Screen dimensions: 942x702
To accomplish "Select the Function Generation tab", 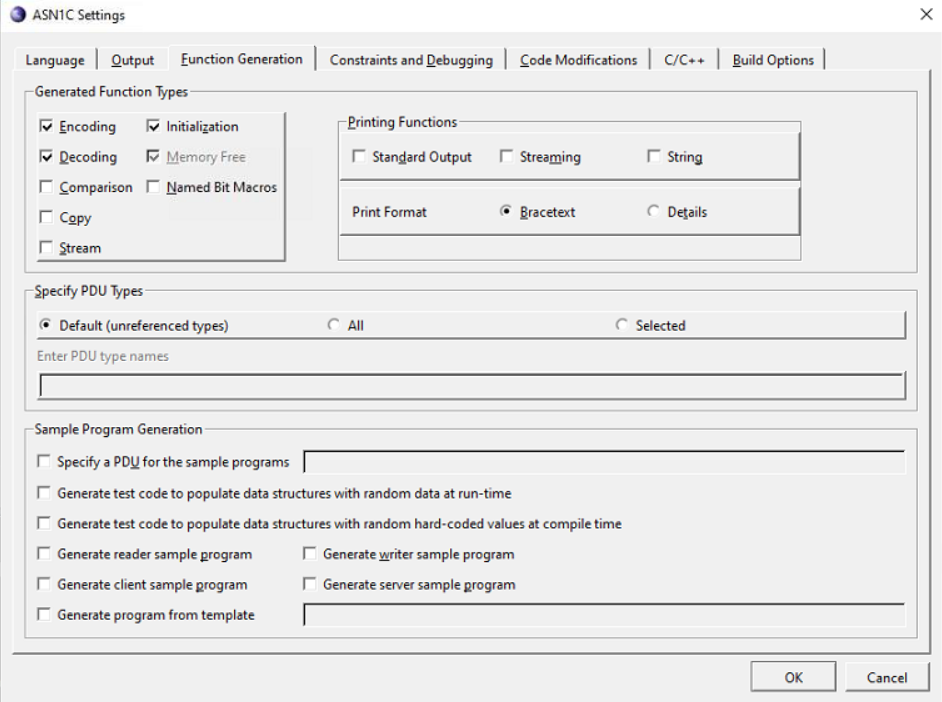I will (x=242, y=59).
